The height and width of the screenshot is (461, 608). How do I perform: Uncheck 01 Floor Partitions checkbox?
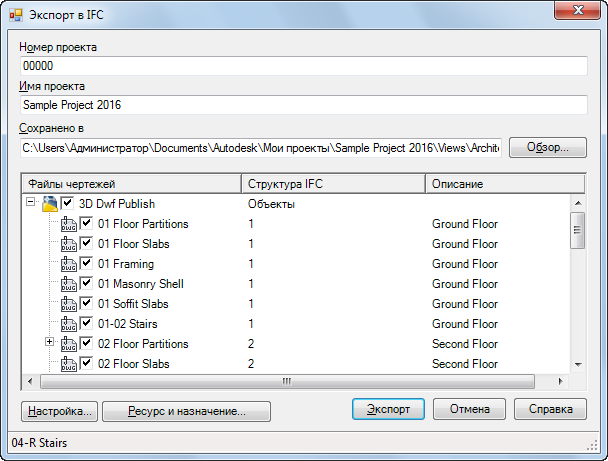click(86, 223)
